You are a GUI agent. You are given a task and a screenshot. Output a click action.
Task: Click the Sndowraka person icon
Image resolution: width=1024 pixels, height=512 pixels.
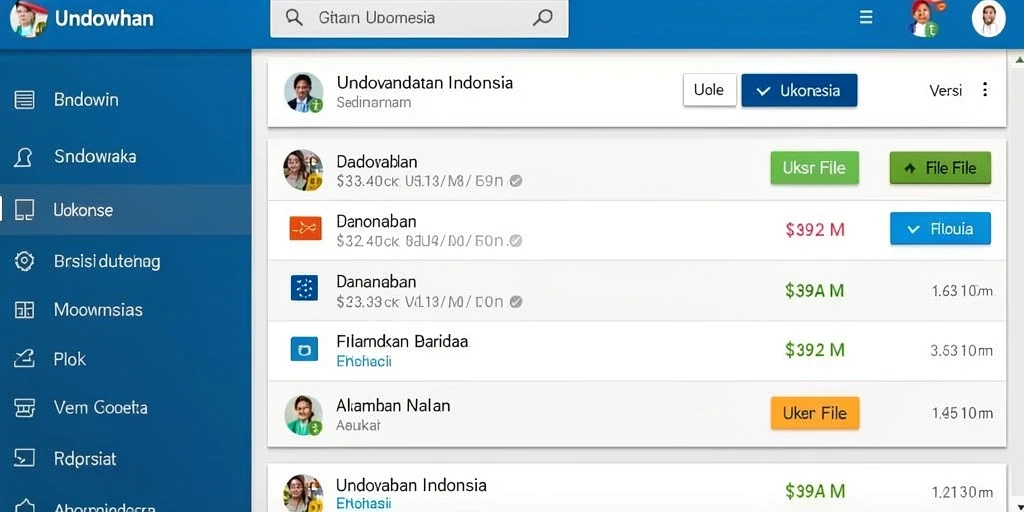[24, 157]
